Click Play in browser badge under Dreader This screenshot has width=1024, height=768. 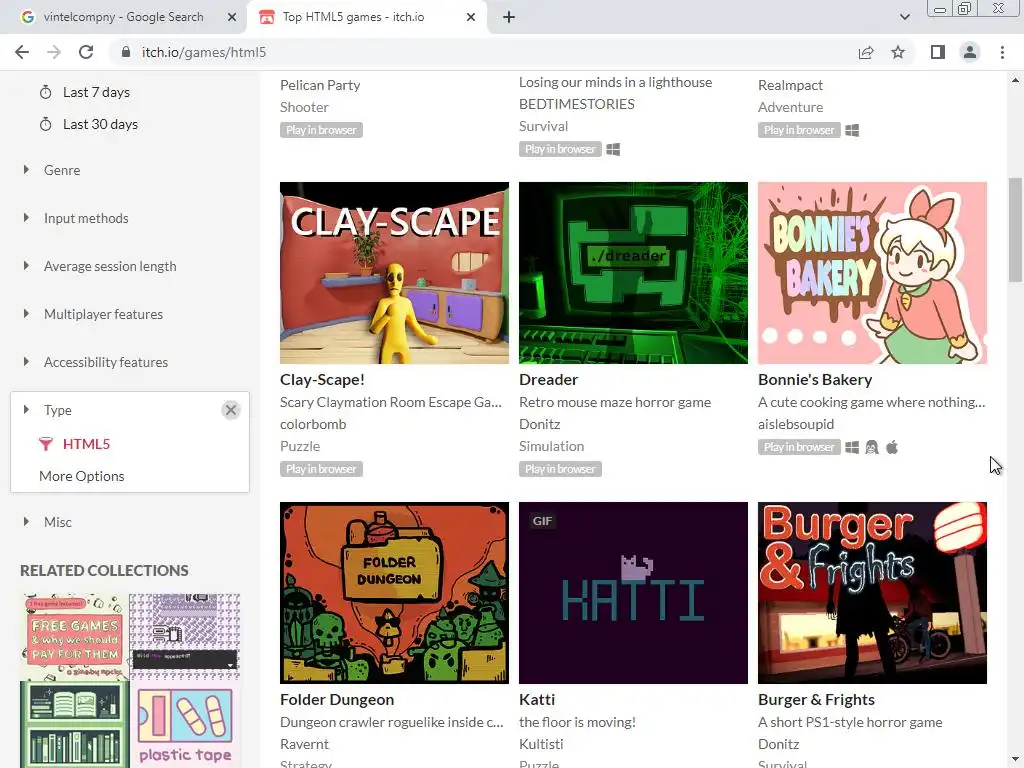point(560,469)
